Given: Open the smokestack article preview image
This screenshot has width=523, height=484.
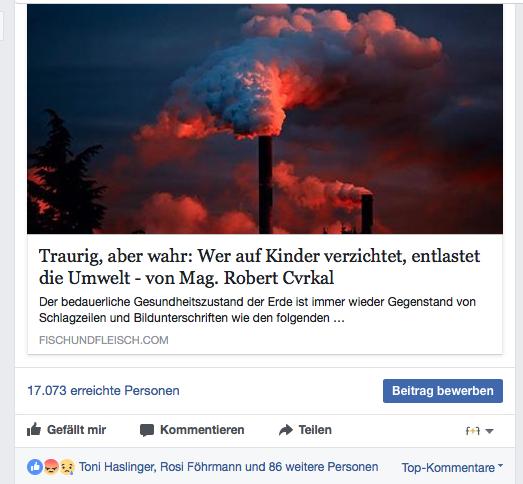Looking at the screenshot, I should click(265, 119).
